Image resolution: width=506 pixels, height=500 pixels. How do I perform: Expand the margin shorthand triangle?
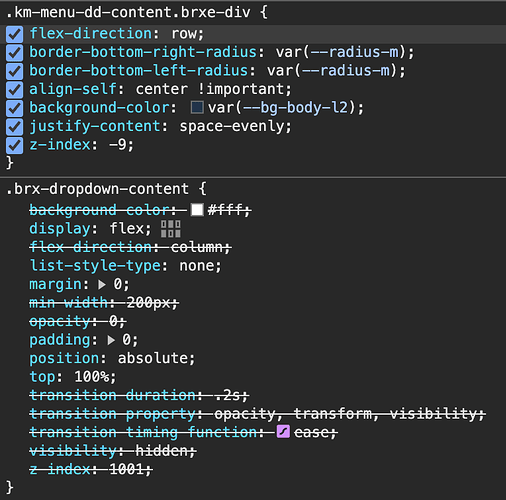tap(102, 285)
